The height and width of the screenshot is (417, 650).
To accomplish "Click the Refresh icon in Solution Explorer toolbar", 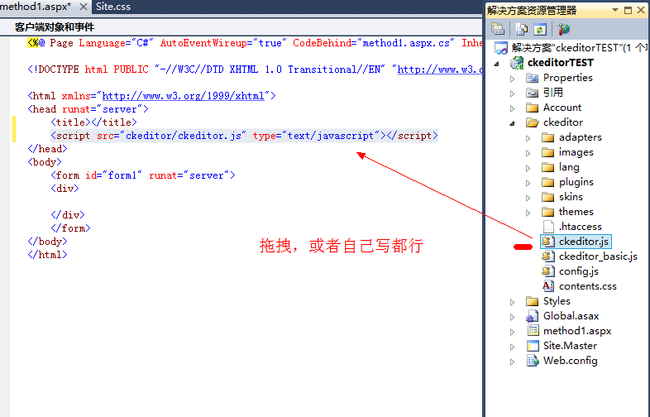I will (x=540, y=29).
